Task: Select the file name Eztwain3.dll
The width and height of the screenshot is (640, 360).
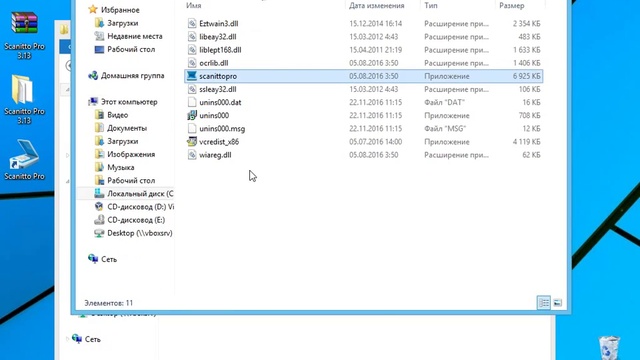Action: pyautogui.click(x=218, y=24)
